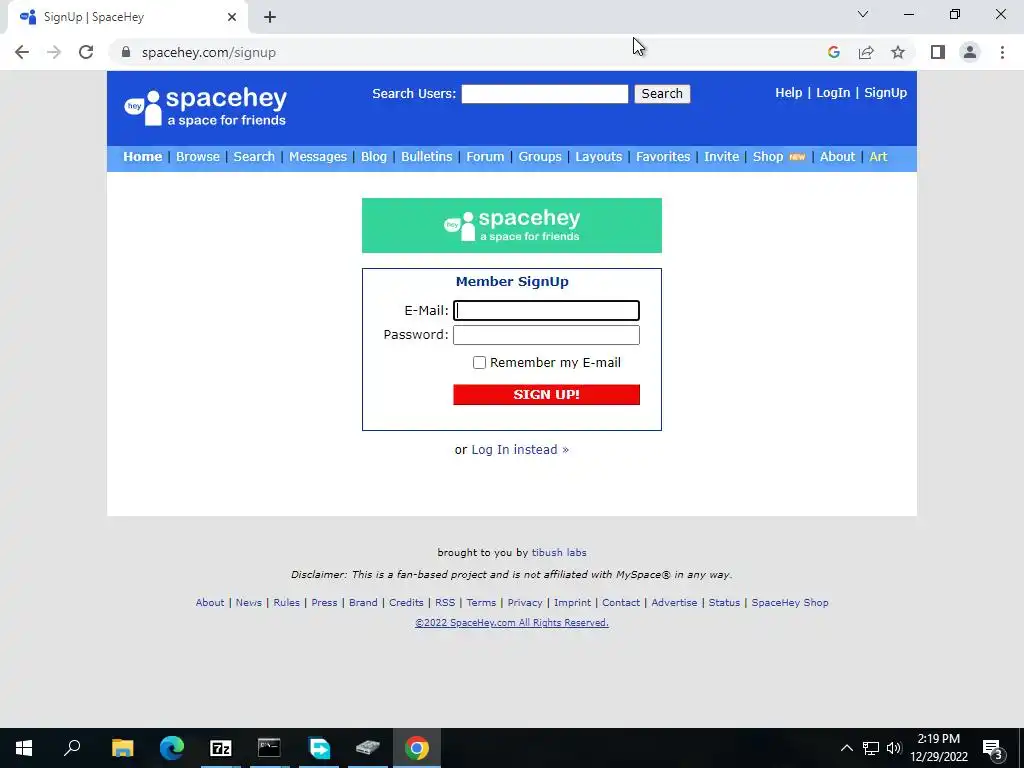The image size is (1024, 768).
Task: Click the padlock site info icon
Action: pyautogui.click(x=126, y=52)
